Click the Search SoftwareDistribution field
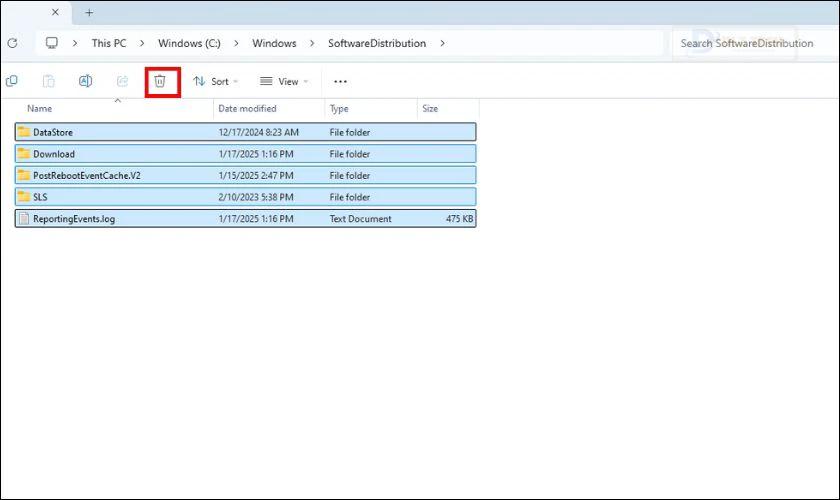Viewport: 840px width, 500px height. point(755,43)
